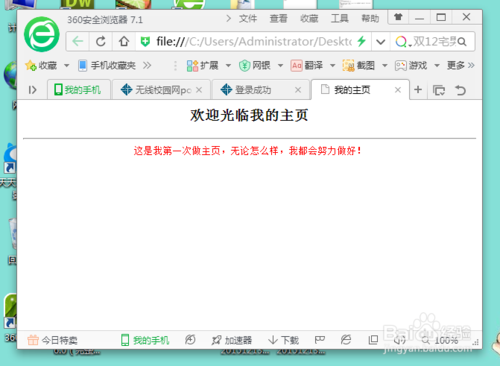Viewport: 500px width, 366px height.
Task: Click the red text 这是我第一次做主页
Action: (177, 151)
